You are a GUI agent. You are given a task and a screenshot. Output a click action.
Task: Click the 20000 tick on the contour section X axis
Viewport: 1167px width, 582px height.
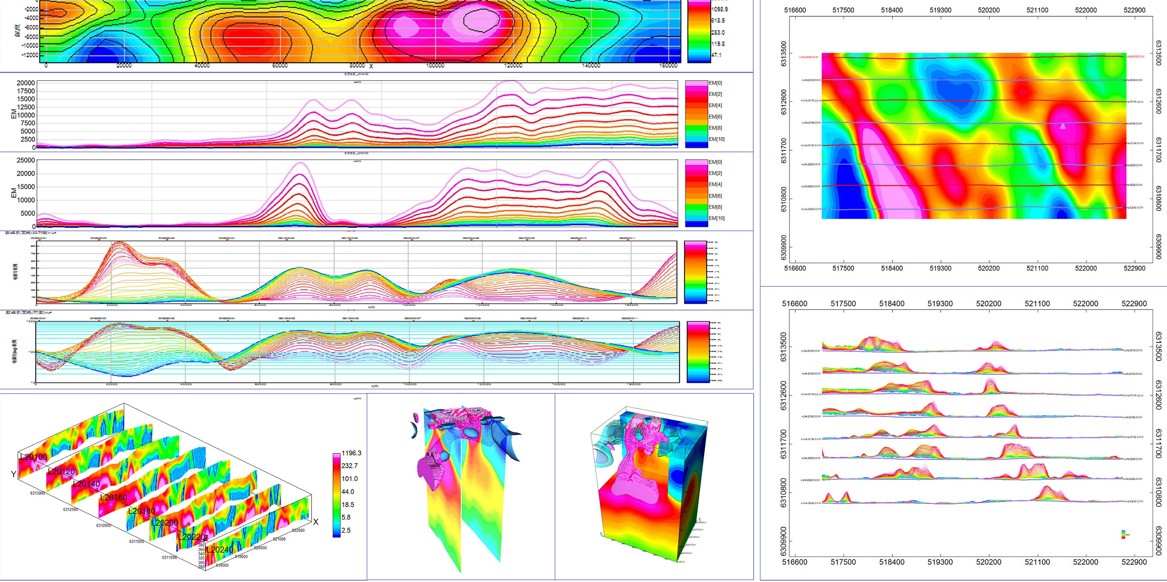[x=123, y=67]
